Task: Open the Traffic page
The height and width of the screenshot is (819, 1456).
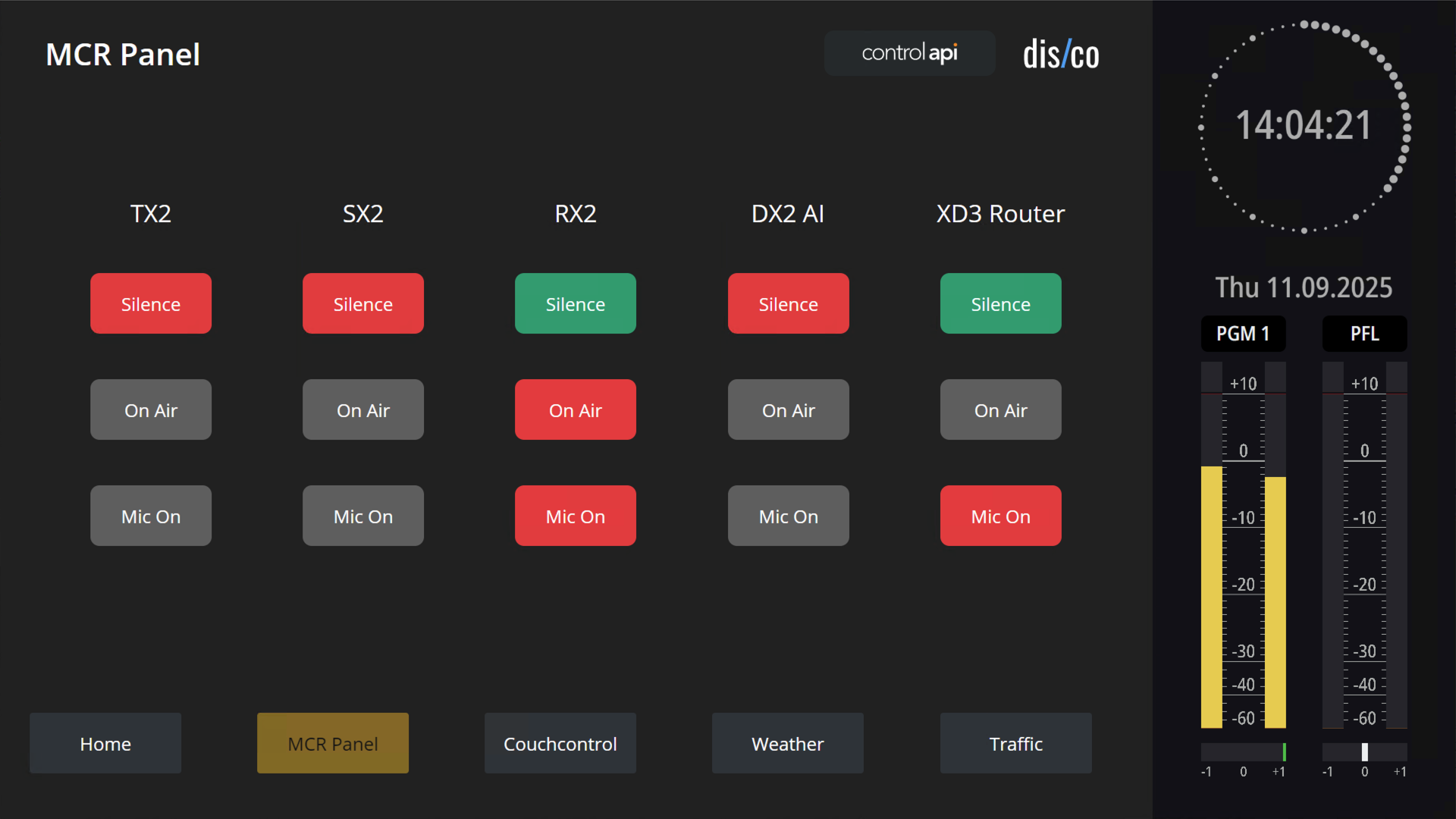Action: click(1015, 743)
